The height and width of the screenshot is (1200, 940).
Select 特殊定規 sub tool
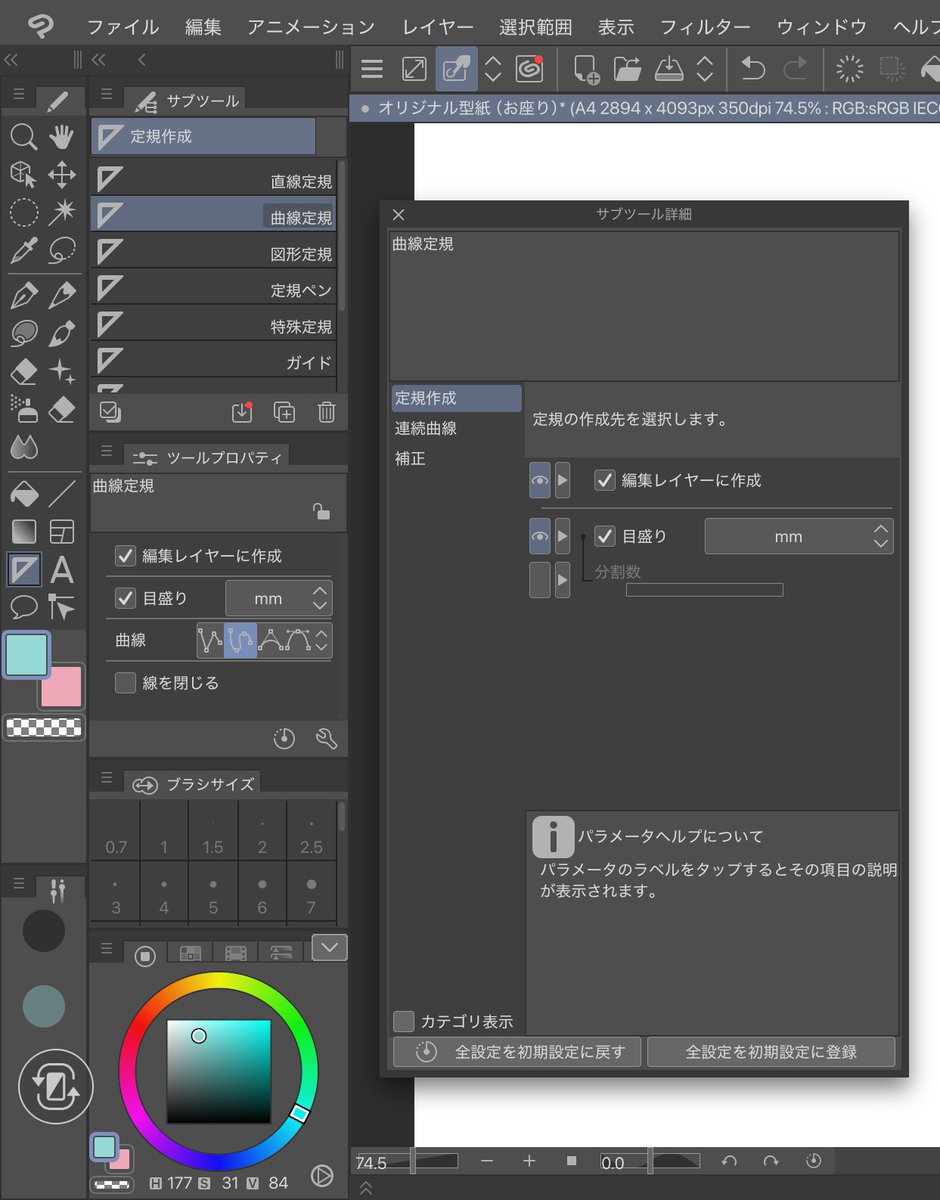click(214, 325)
